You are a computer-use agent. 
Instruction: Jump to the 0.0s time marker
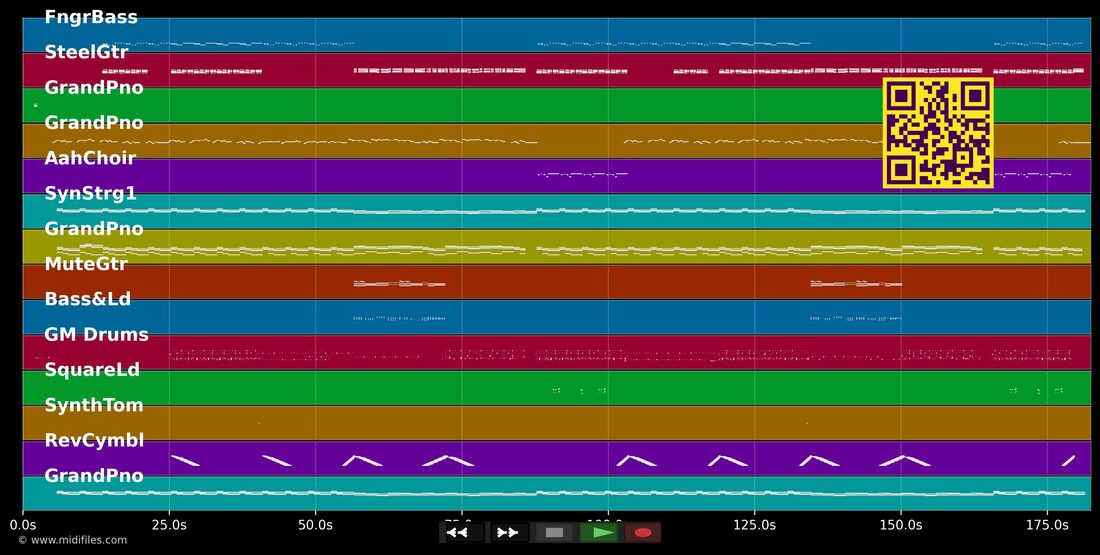point(22,524)
